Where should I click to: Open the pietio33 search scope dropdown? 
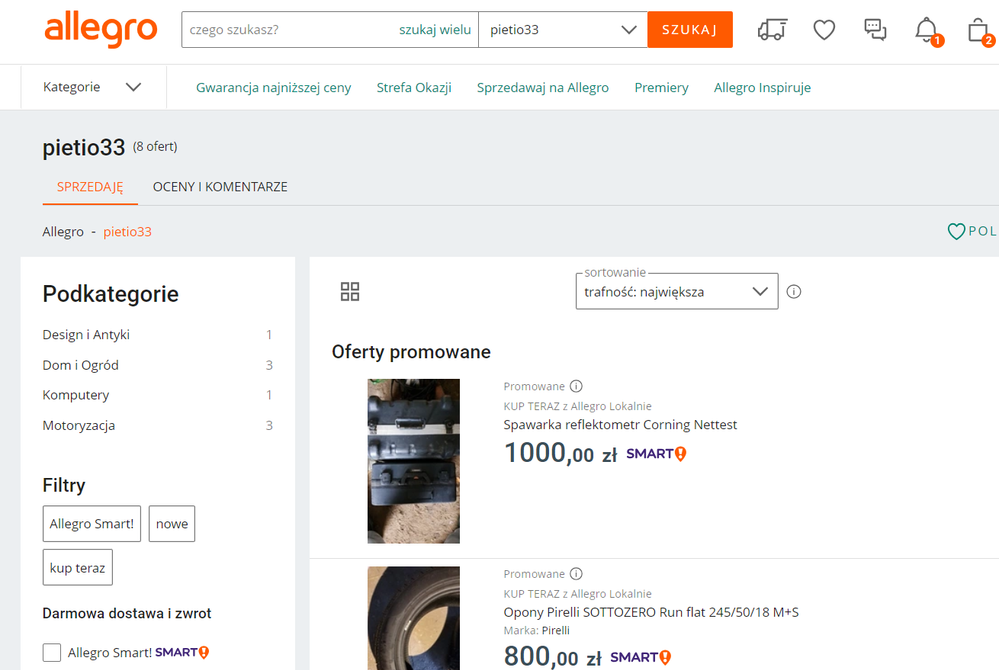click(563, 30)
